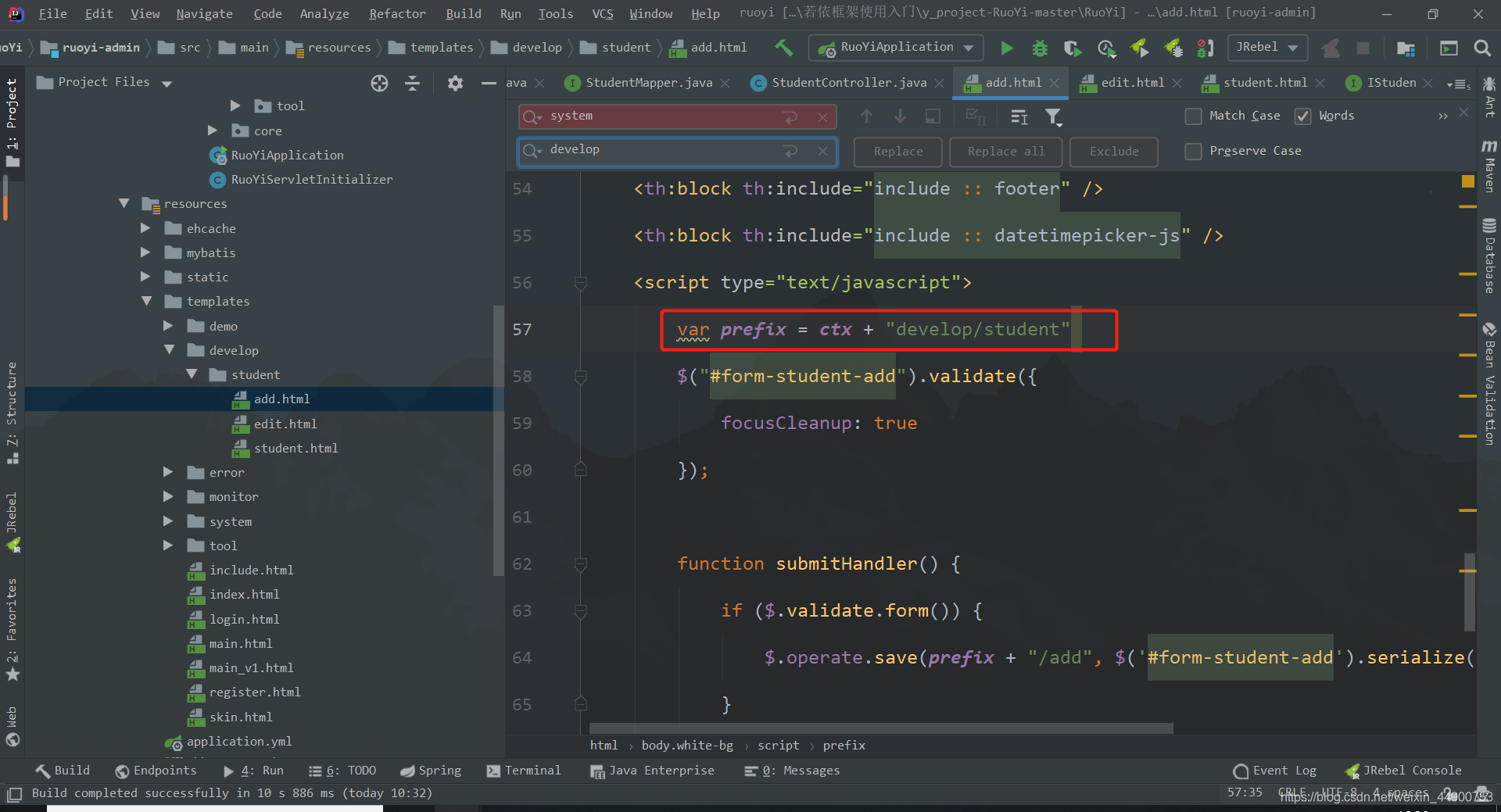Screen dimensions: 1501x812
Task: Click the project tree vertical scrollbar
Action: (497, 440)
